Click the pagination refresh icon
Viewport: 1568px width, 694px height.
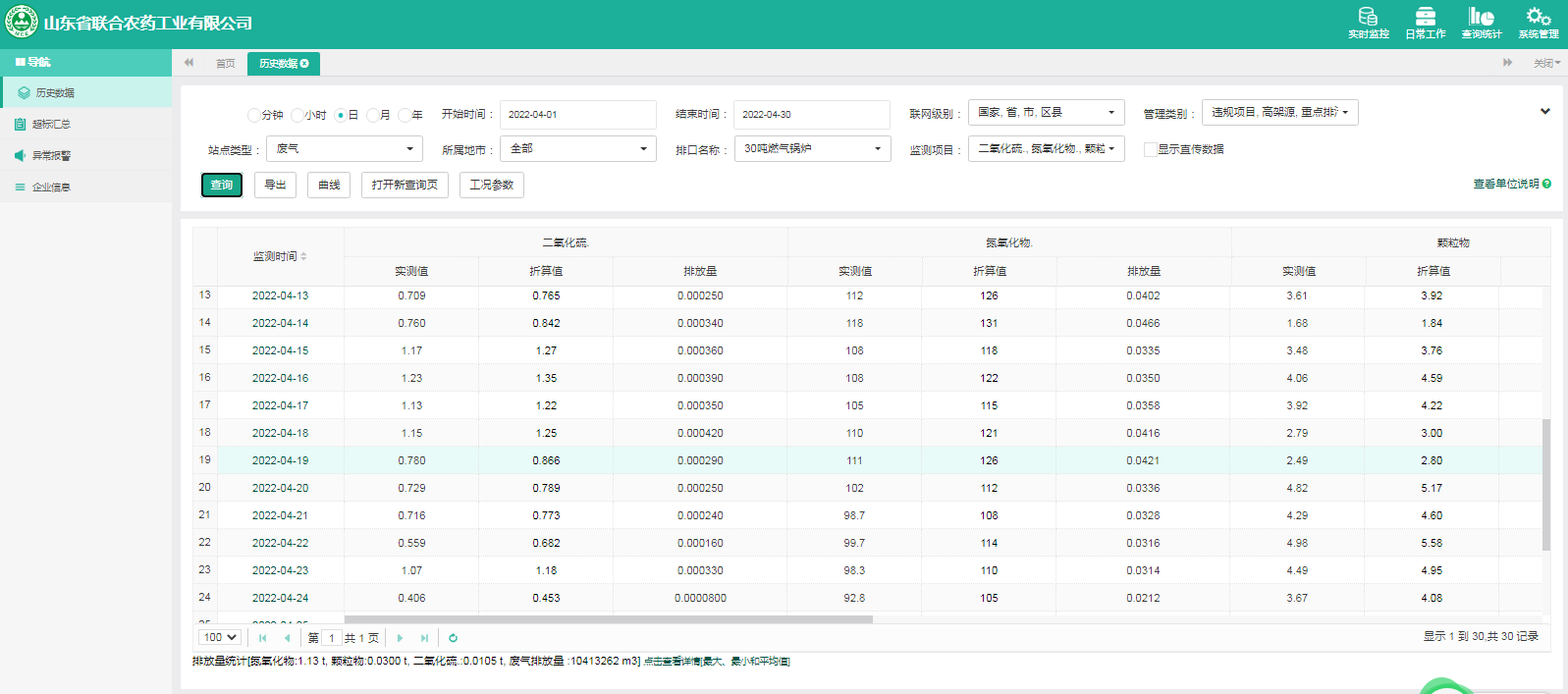pos(453,638)
